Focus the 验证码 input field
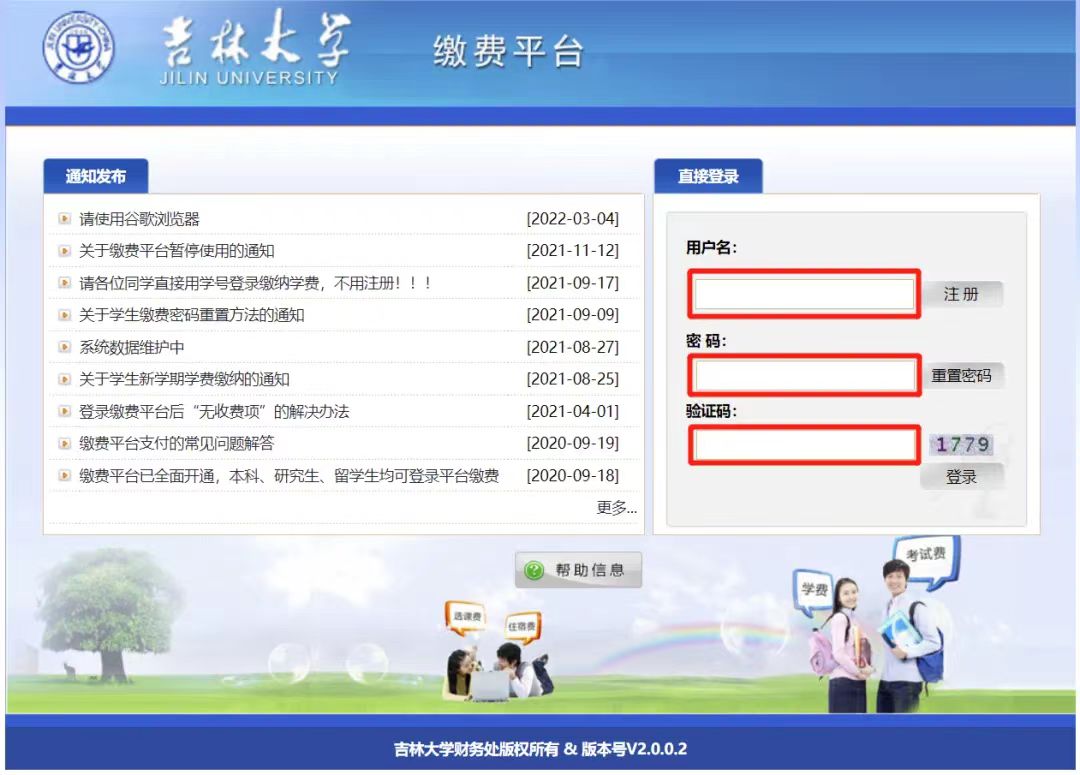 tap(803, 445)
